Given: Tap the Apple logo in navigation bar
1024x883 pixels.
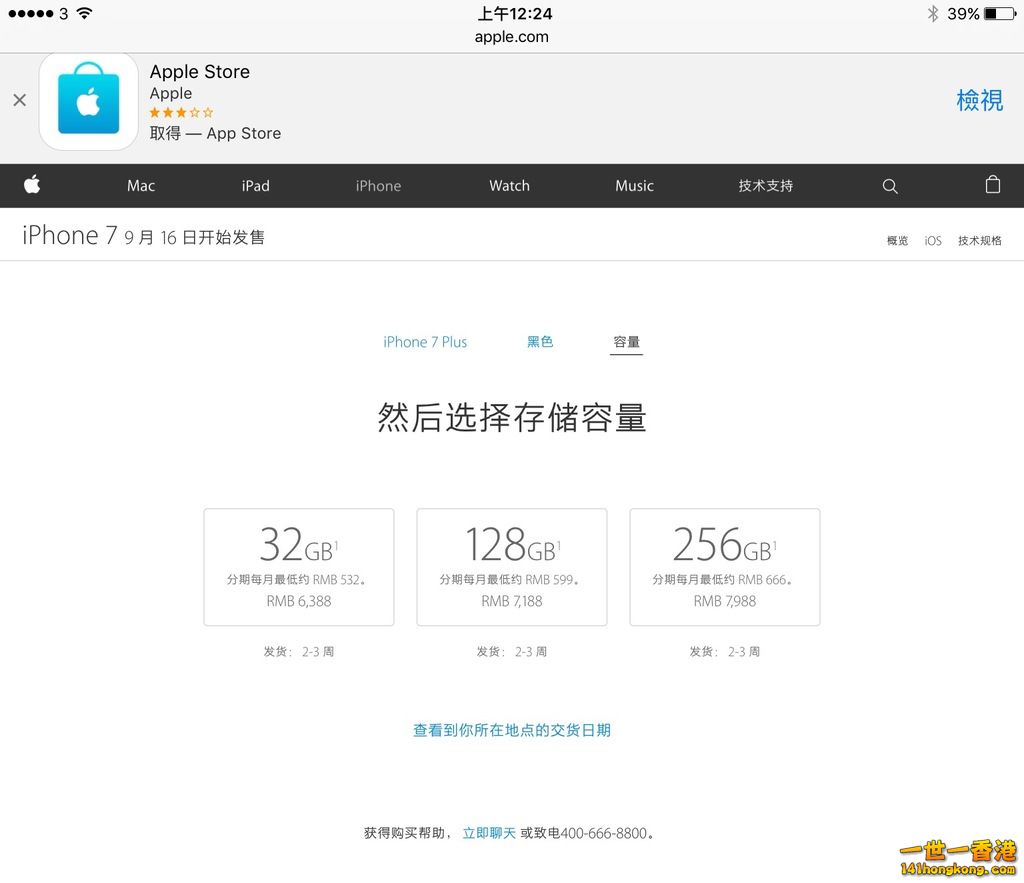Looking at the screenshot, I should [x=32, y=185].
